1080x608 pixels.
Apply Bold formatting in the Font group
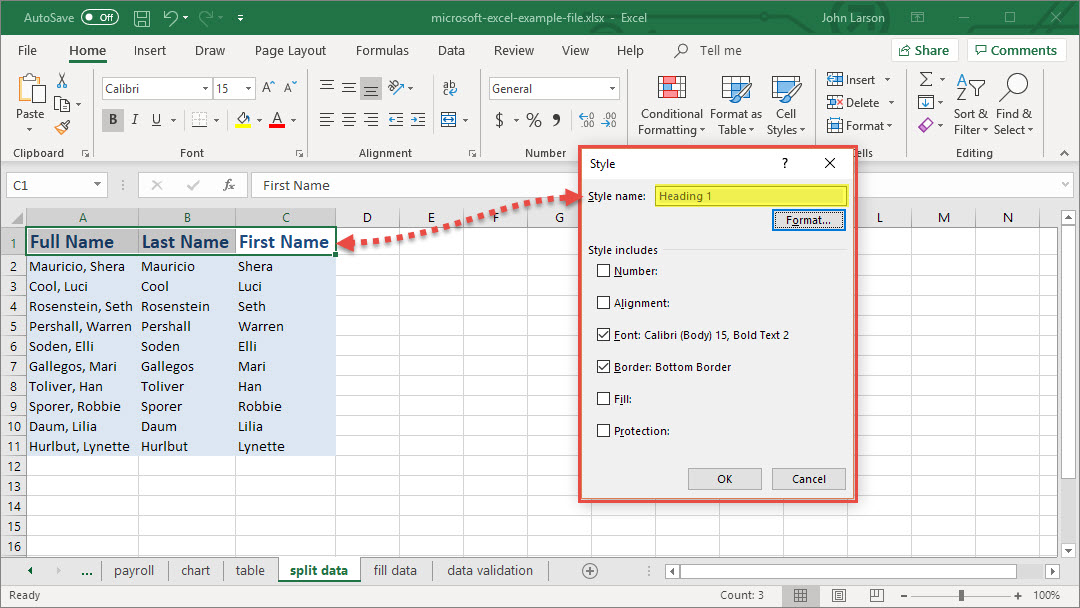point(113,120)
